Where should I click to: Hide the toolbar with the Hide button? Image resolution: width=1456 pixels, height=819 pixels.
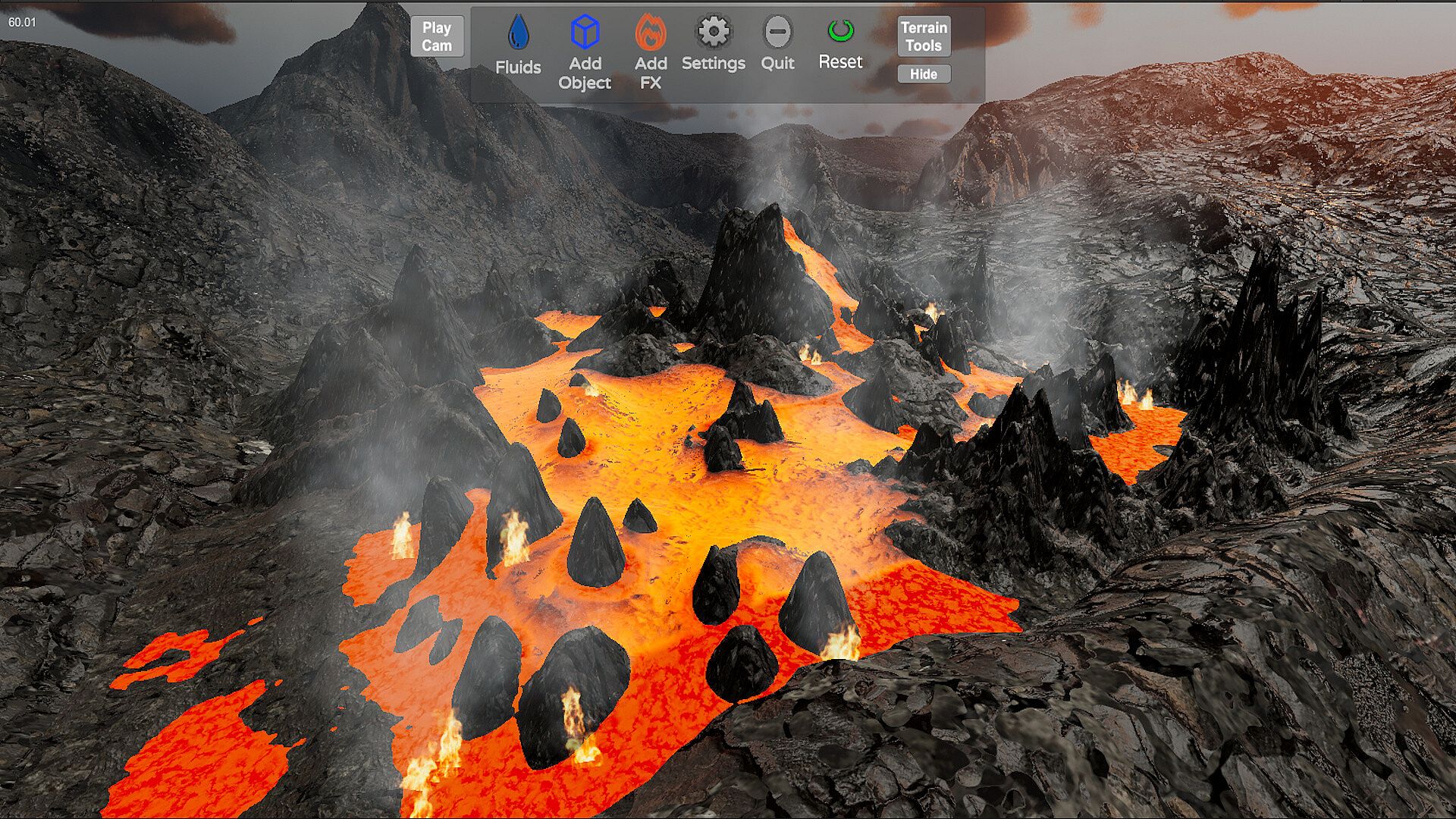click(x=923, y=74)
